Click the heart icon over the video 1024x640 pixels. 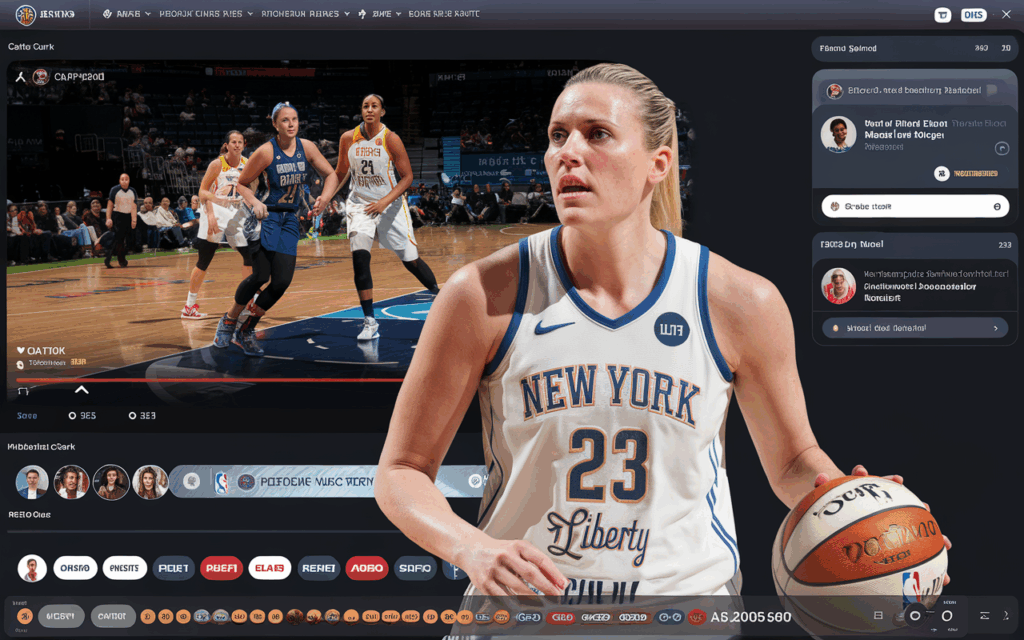(x=20, y=350)
